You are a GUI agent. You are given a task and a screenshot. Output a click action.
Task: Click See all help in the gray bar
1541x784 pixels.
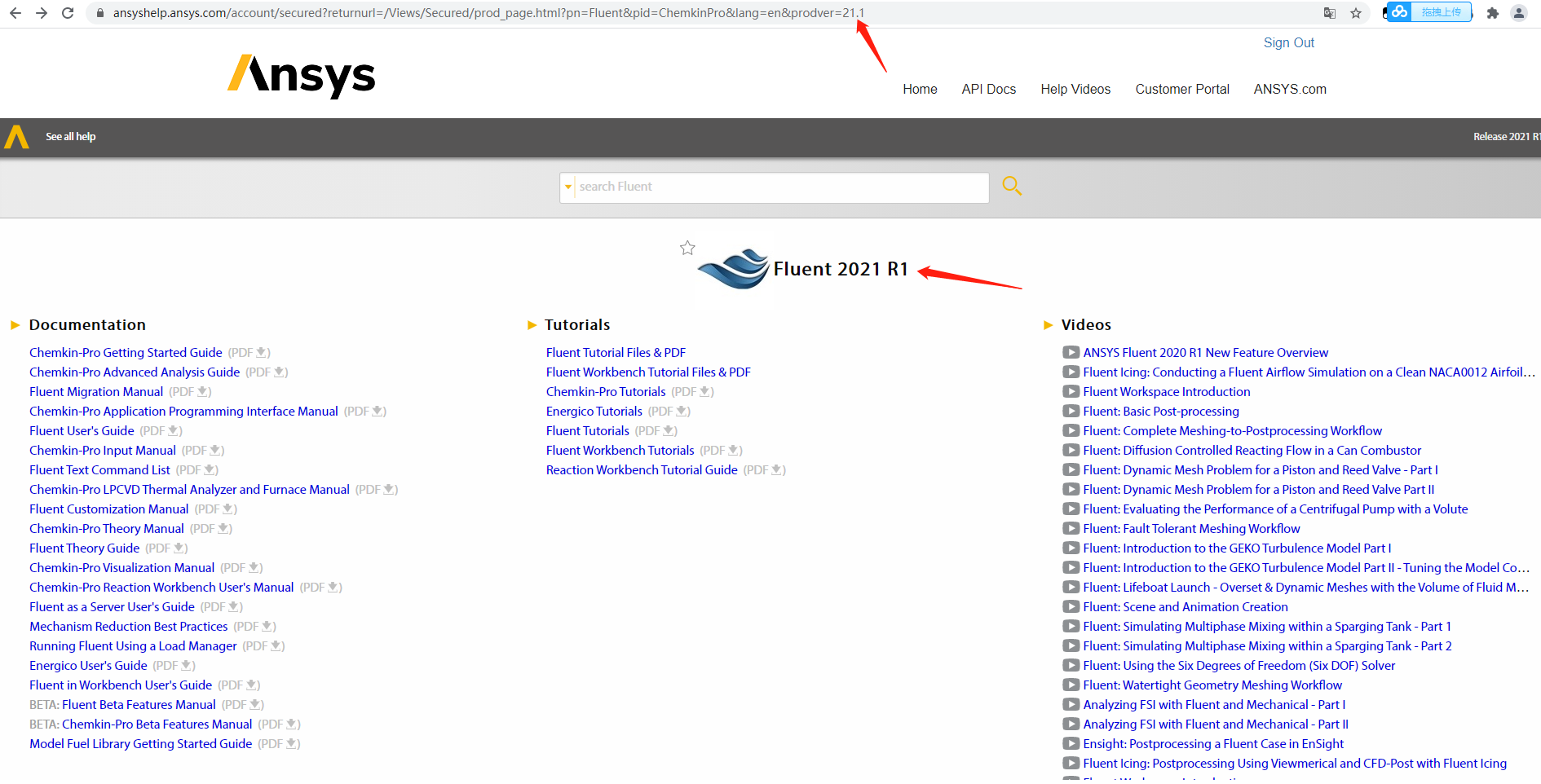(x=71, y=137)
